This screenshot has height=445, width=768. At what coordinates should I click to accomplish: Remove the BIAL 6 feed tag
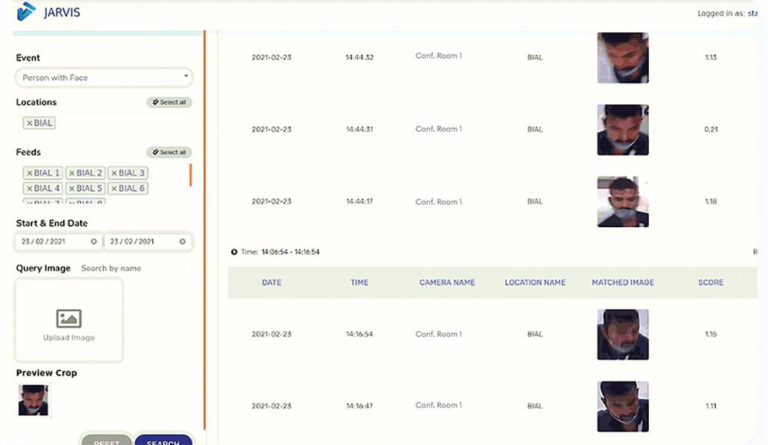114,188
